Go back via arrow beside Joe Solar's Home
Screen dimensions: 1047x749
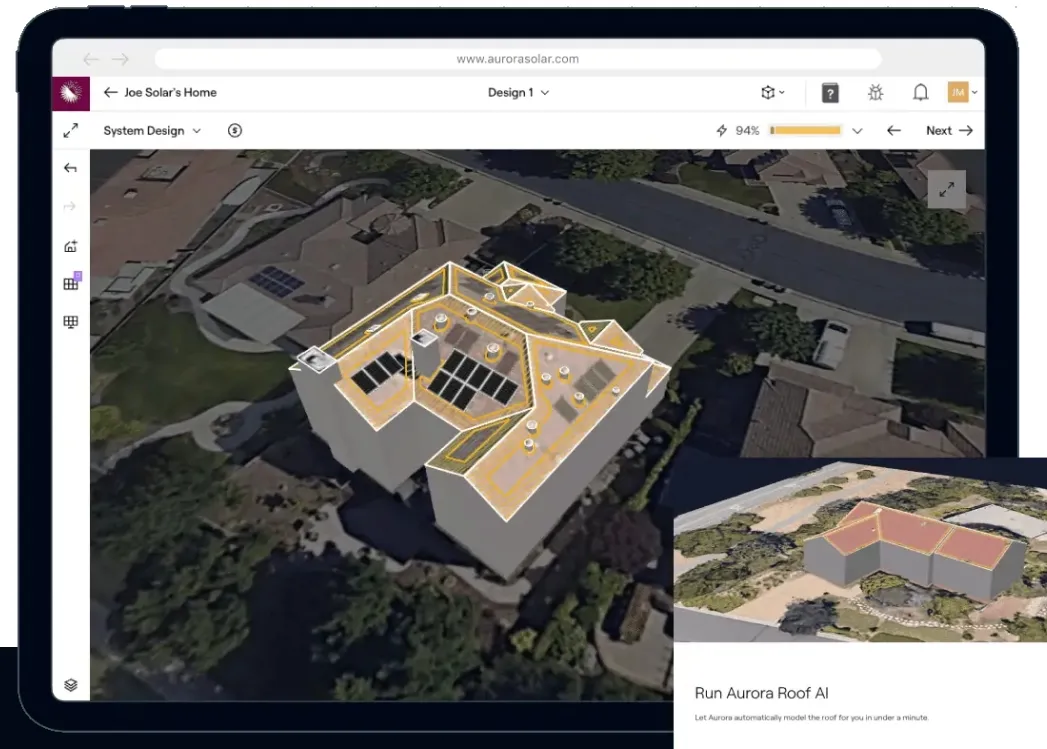click(110, 93)
